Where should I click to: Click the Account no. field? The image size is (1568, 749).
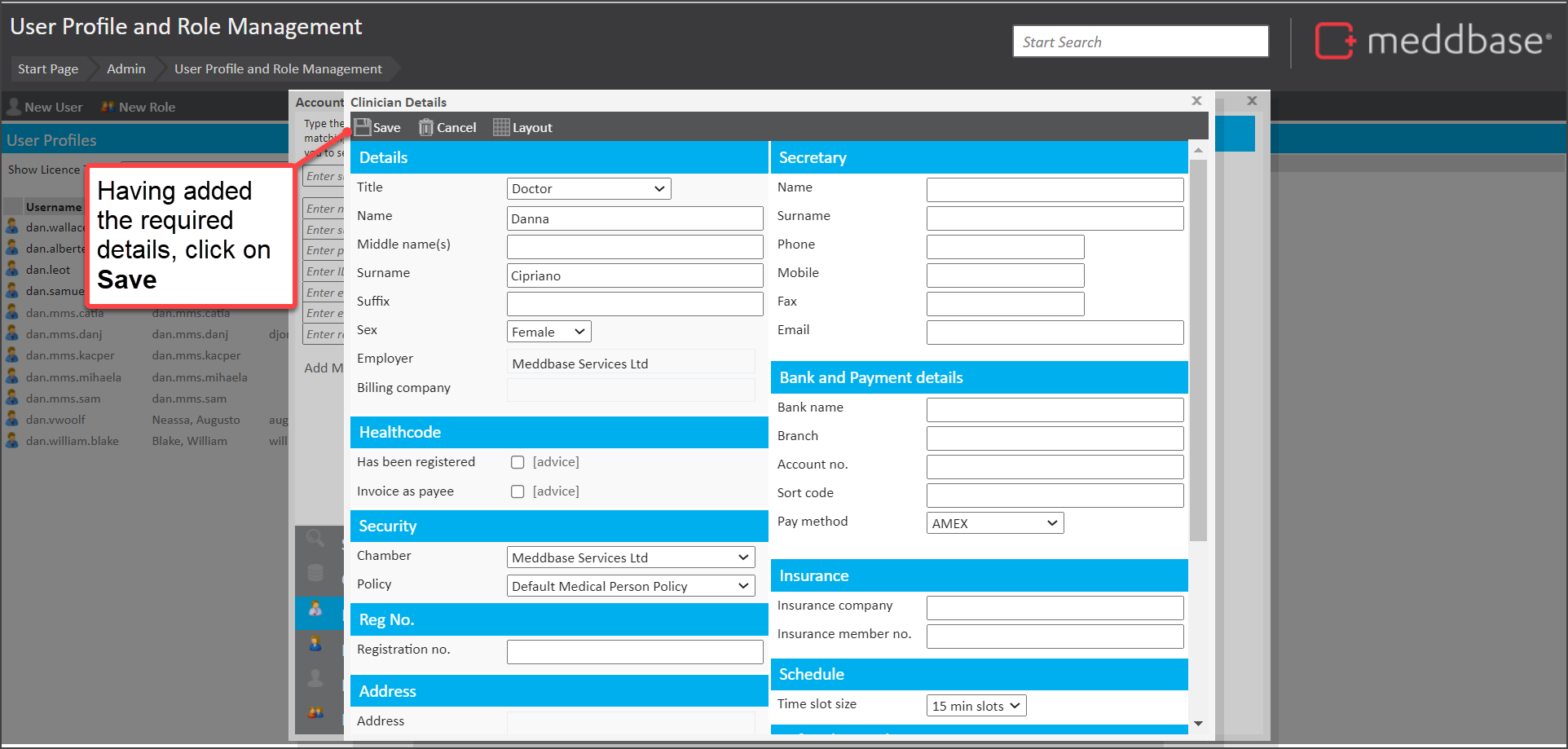(x=1055, y=467)
